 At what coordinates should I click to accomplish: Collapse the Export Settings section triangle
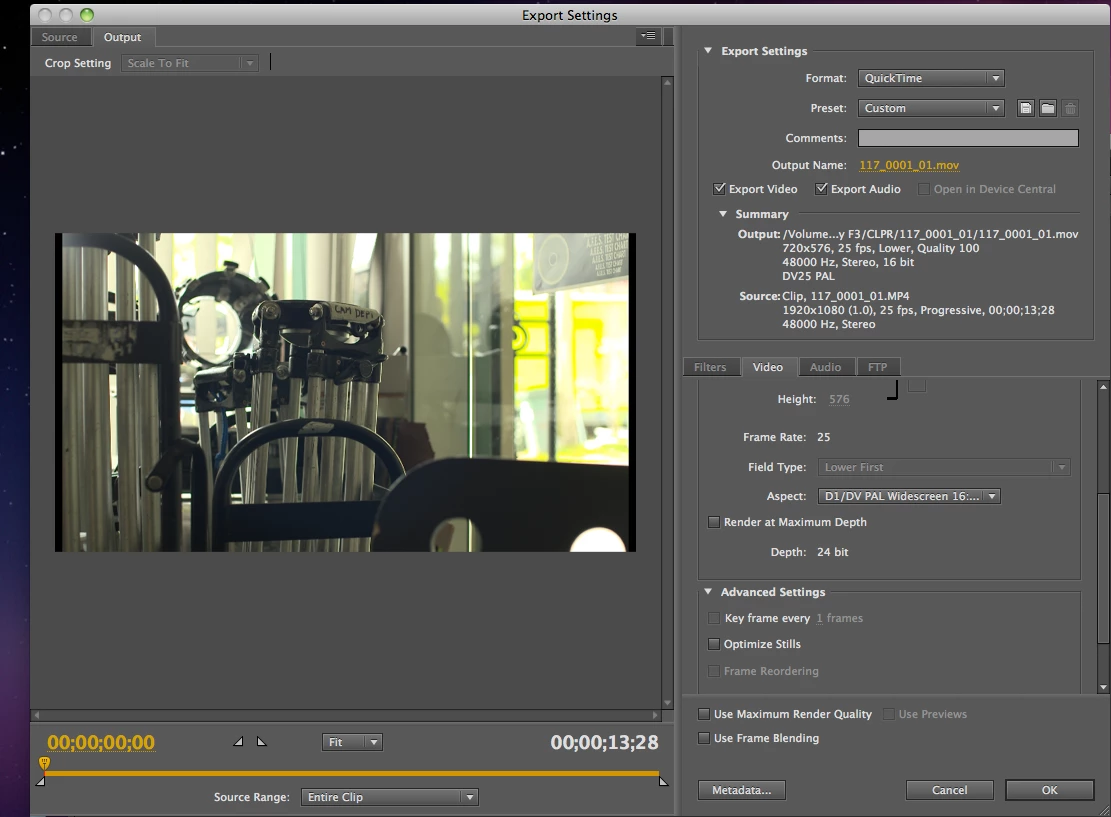(x=707, y=50)
